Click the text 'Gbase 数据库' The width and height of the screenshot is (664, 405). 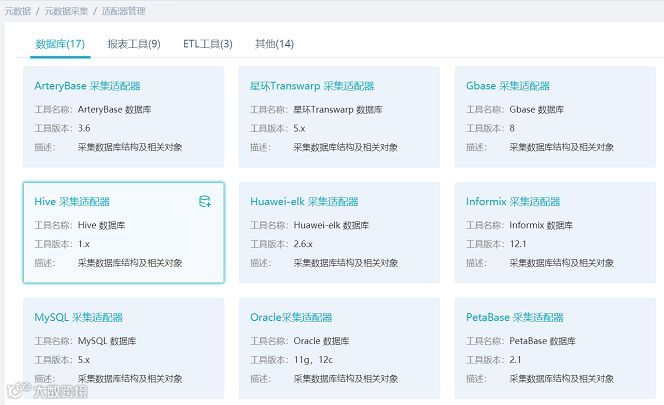(537, 110)
